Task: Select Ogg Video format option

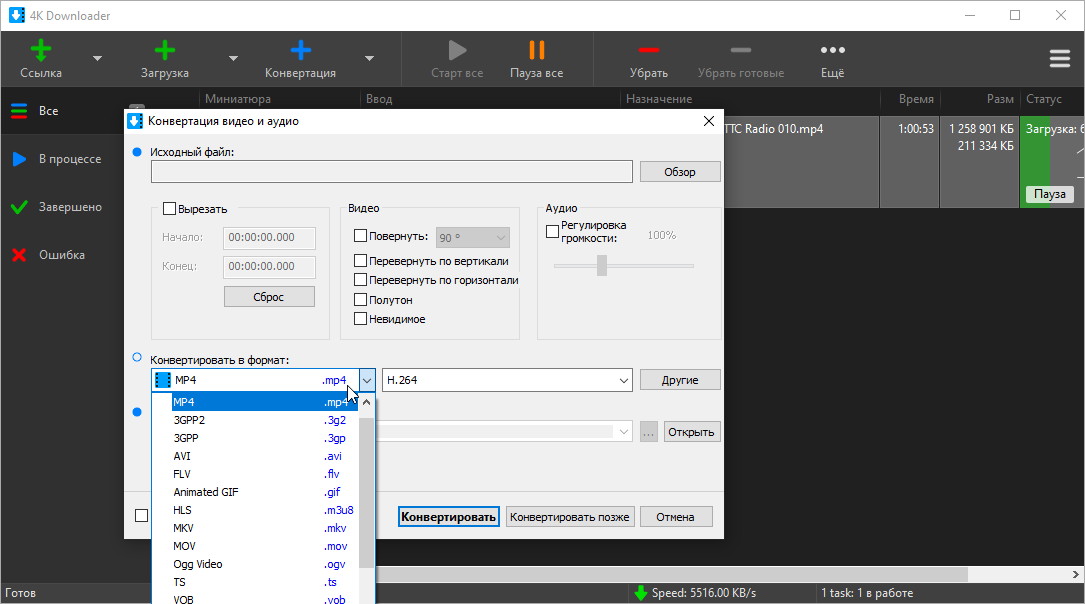Action: (264, 564)
